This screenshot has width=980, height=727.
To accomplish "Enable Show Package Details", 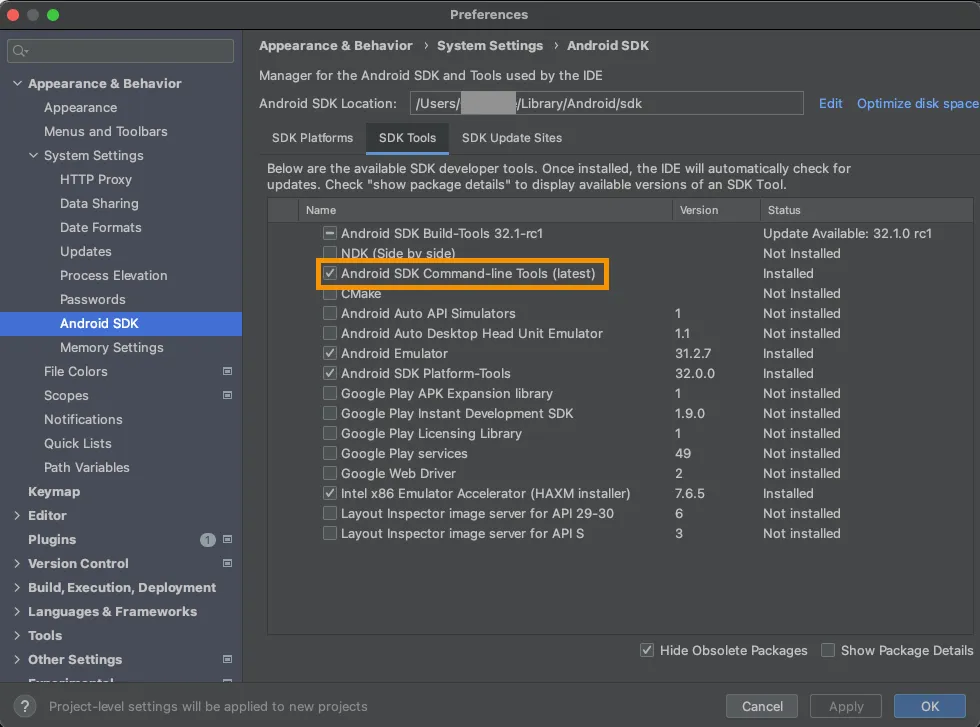I will [828, 650].
